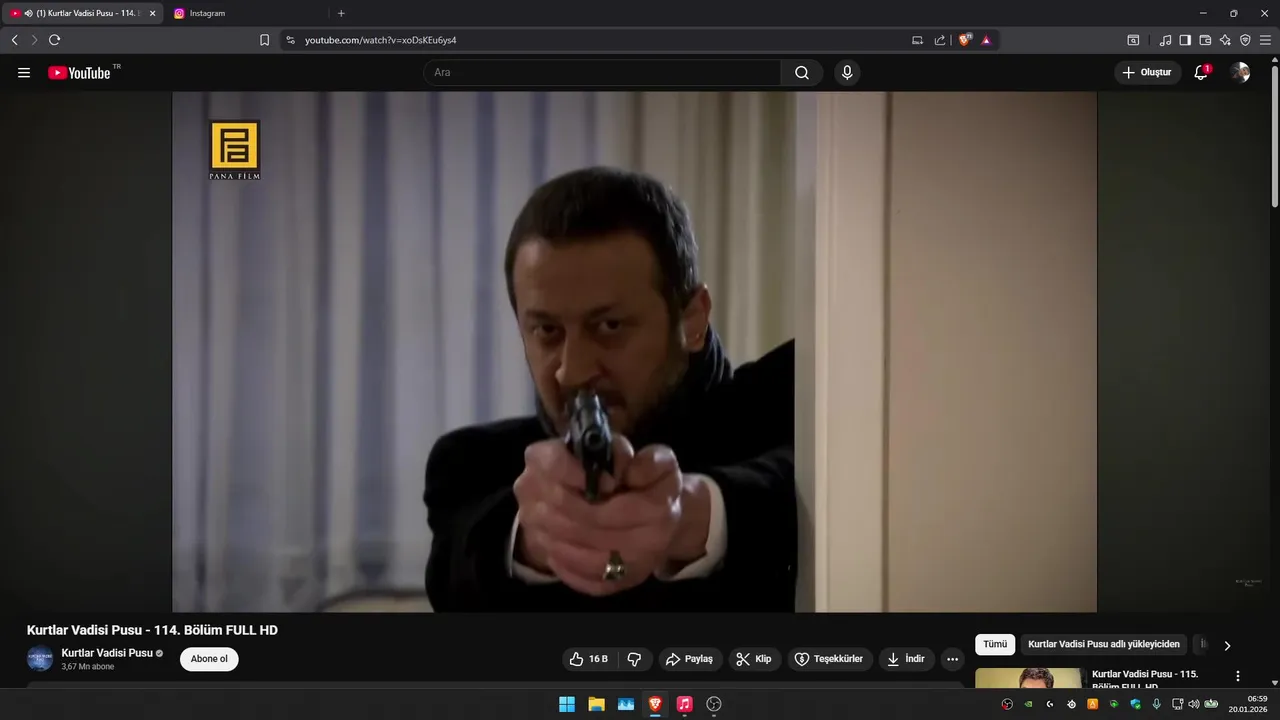Go back in browser history
This screenshot has width=1280, height=720.
(x=14, y=40)
